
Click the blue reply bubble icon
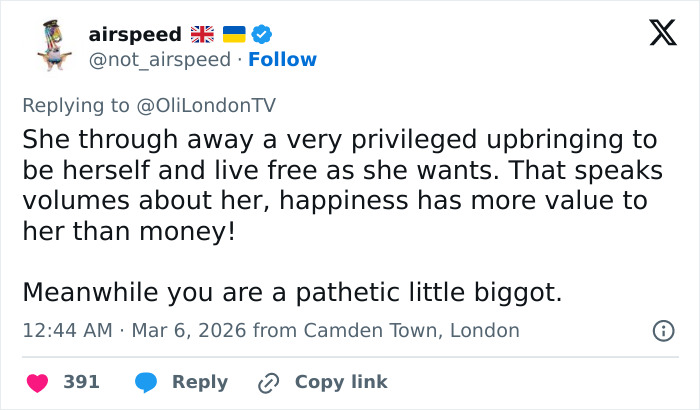(x=146, y=382)
